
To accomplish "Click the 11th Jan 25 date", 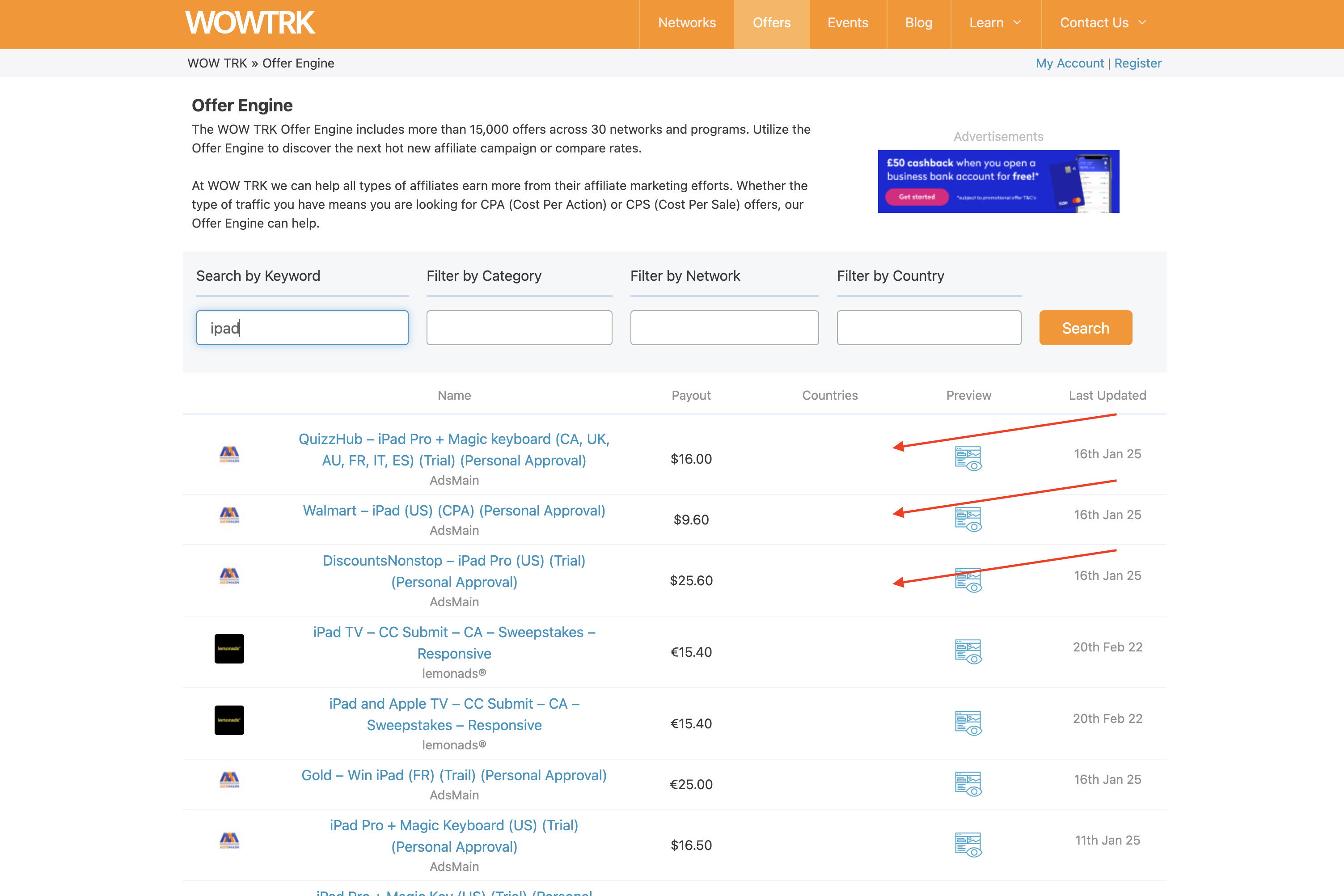I will (1107, 841).
